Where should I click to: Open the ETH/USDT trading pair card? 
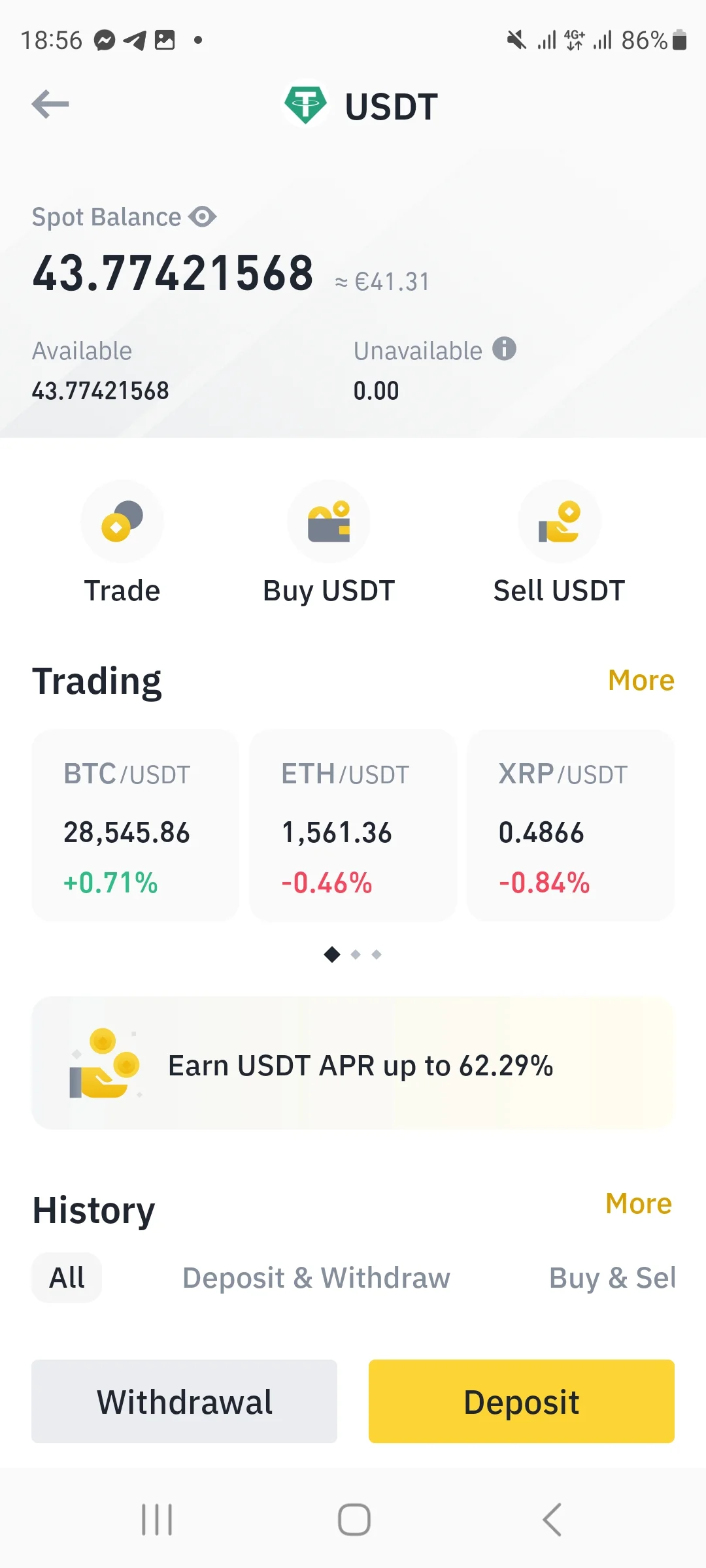(x=353, y=825)
